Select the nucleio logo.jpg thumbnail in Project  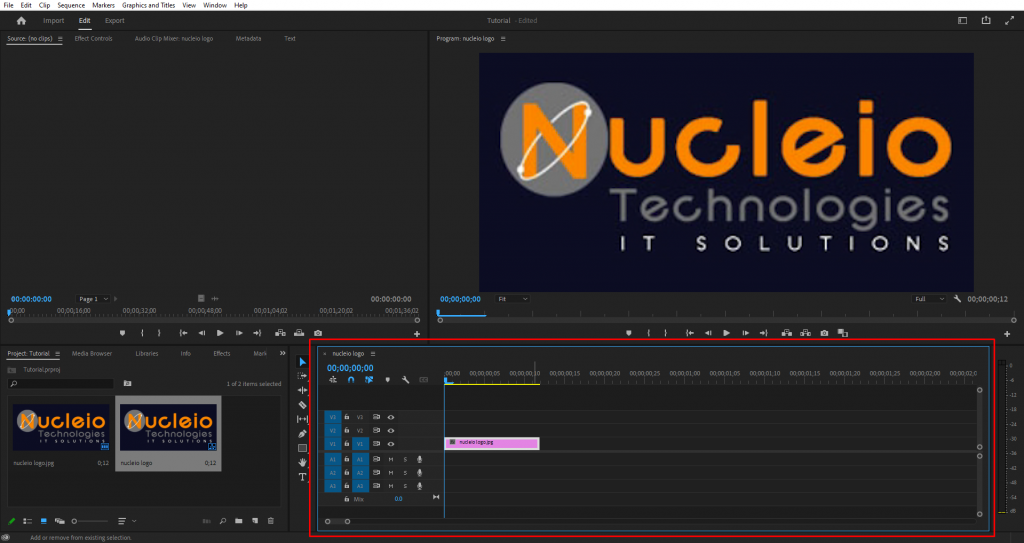[x=61, y=427]
